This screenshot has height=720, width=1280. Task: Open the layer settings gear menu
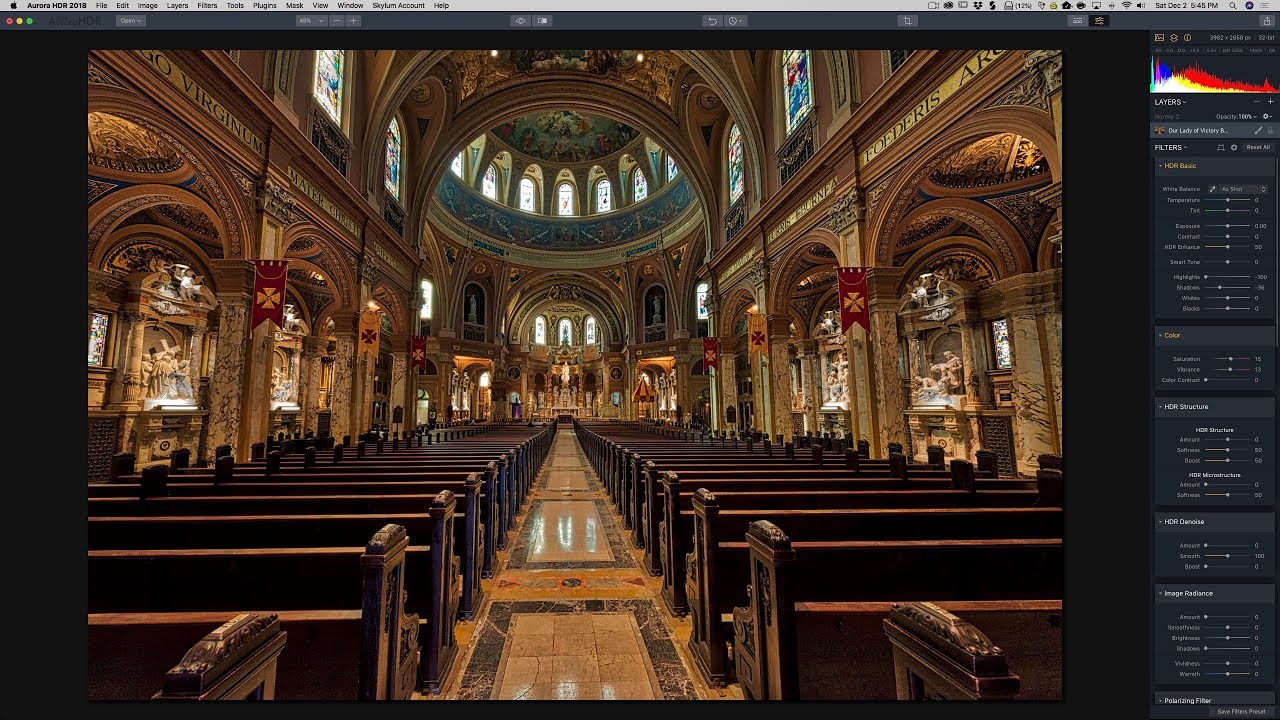pos(1267,117)
